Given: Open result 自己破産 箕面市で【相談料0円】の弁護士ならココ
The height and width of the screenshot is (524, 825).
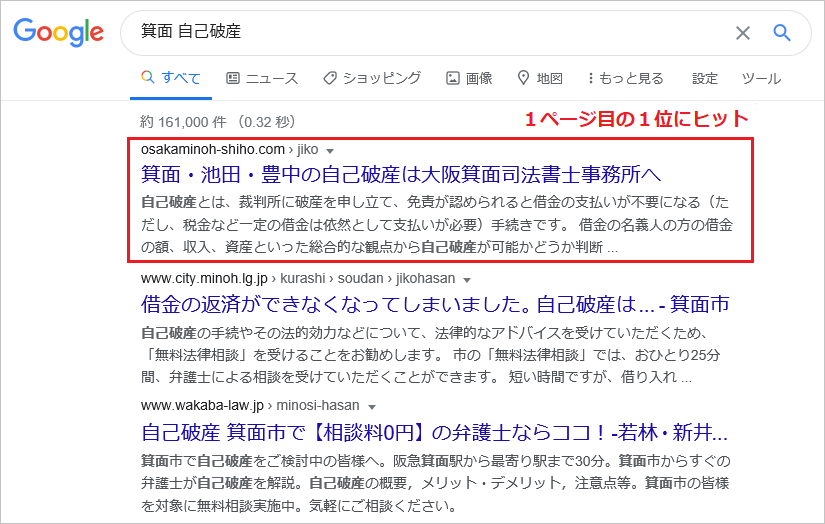Looking at the screenshot, I should 434,432.
